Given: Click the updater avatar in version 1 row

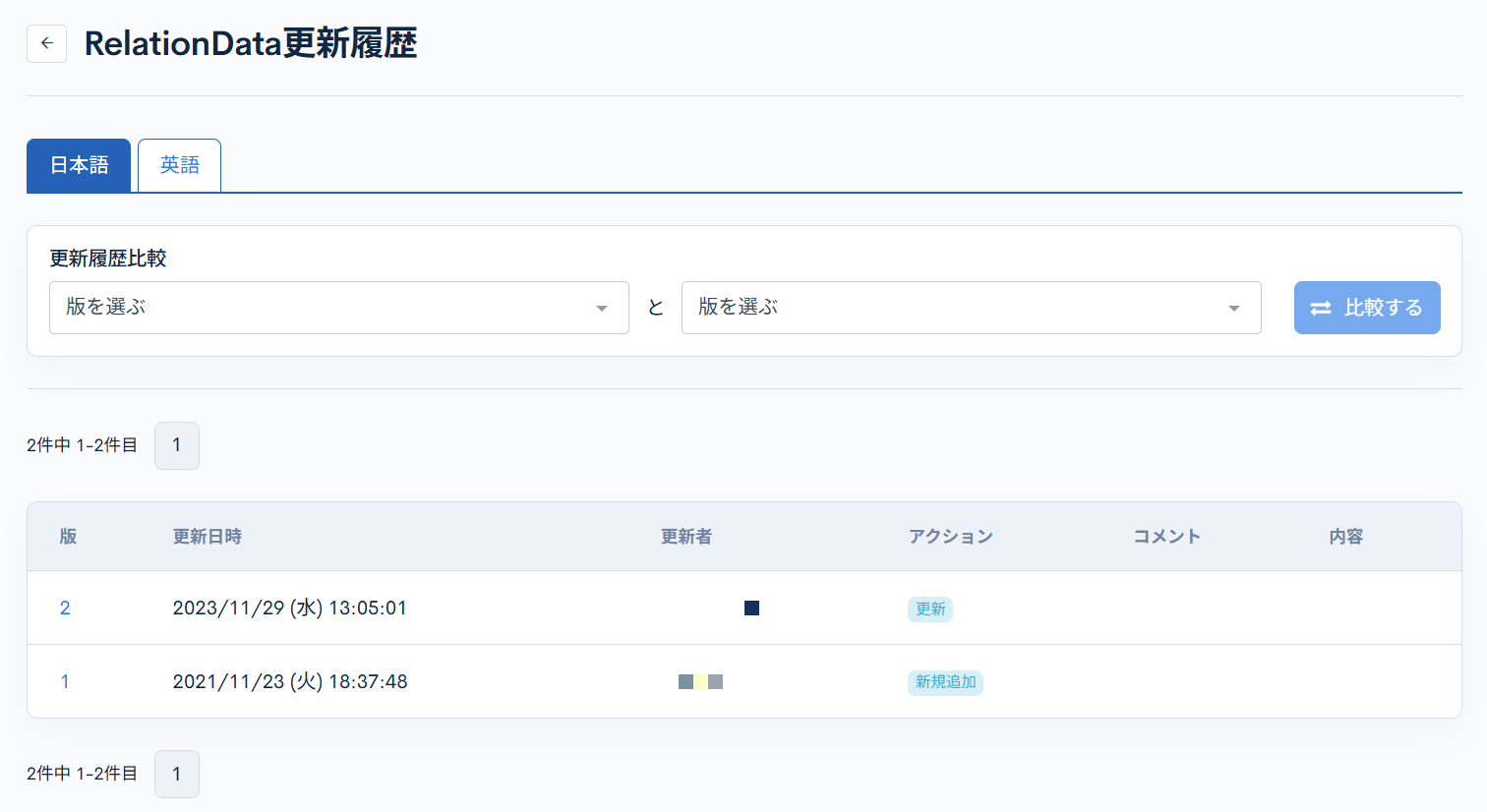Looking at the screenshot, I should [700, 682].
